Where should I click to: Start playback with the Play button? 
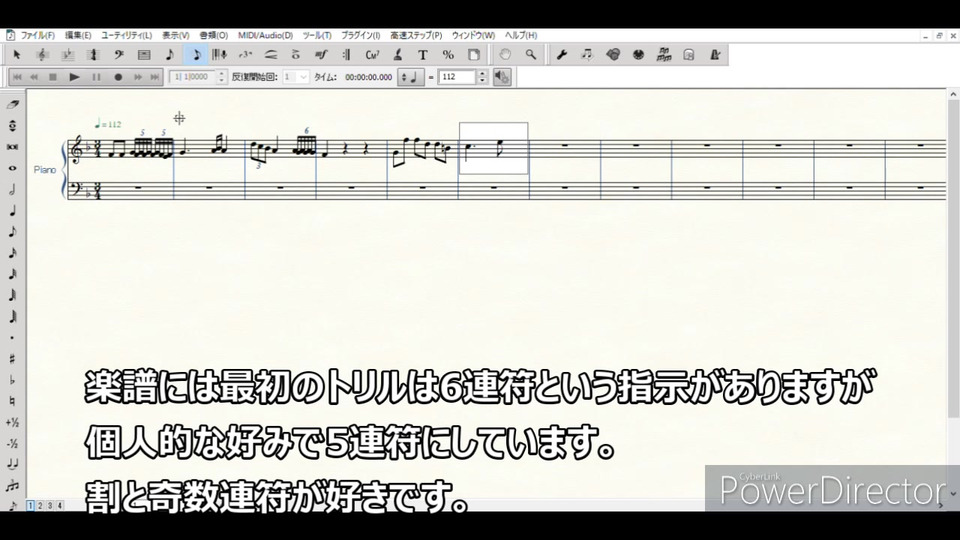tap(74, 77)
